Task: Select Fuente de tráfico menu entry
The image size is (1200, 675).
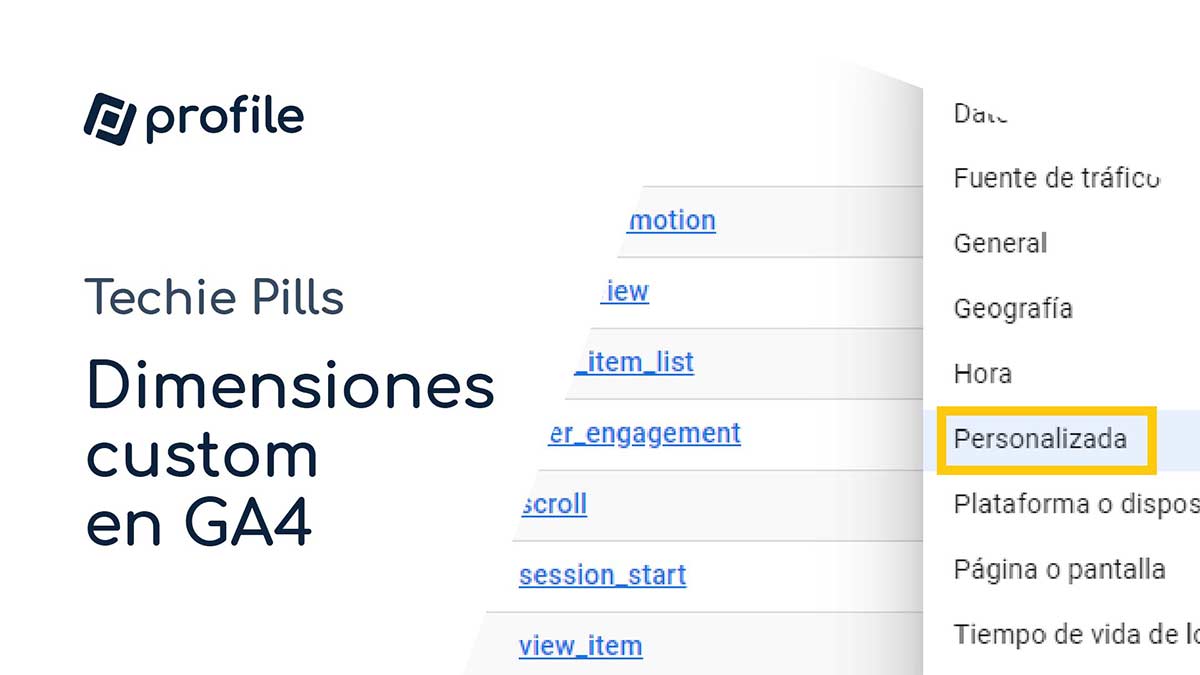Action: tap(1057, 178)
